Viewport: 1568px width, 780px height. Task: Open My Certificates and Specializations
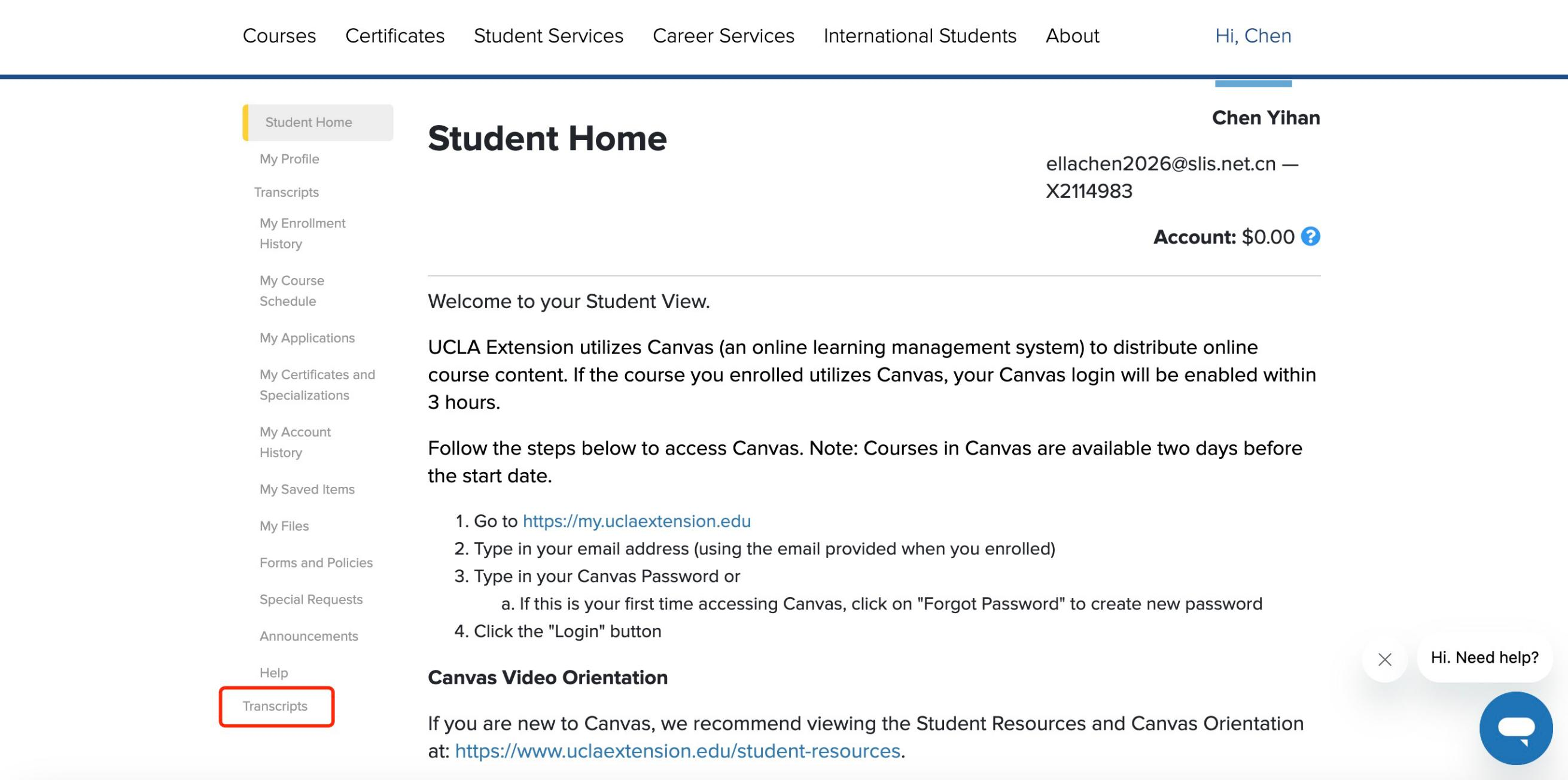[x=317, y=385]
